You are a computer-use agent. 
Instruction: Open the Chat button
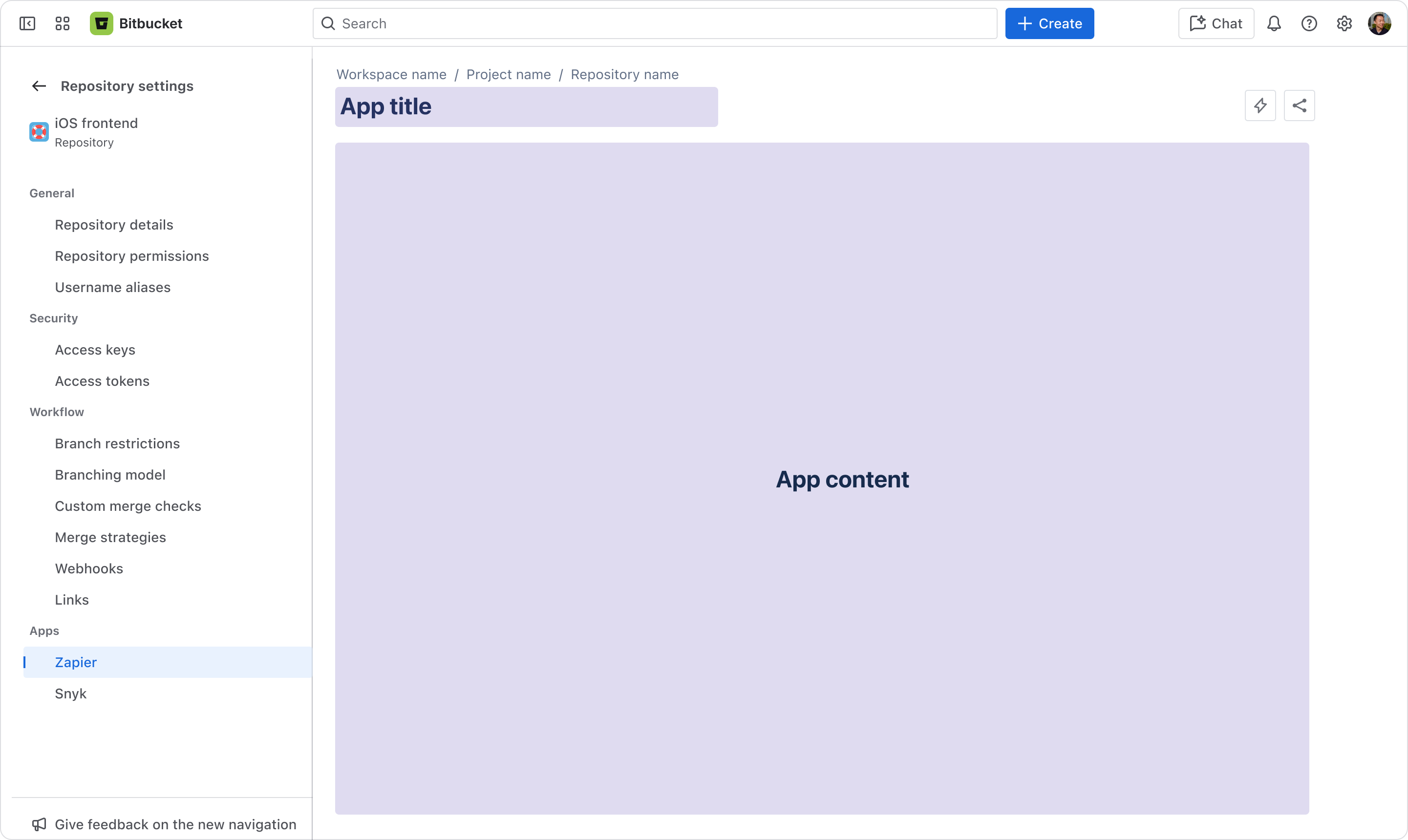[x=1216, y=23]
